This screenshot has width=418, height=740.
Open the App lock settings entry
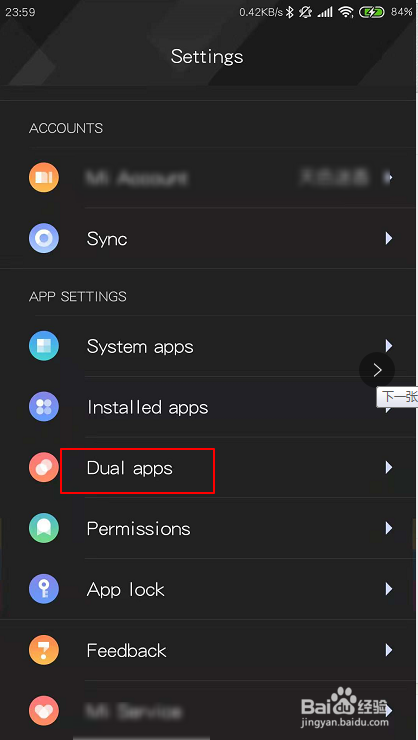pyautogui.click(x=209, y=589)
